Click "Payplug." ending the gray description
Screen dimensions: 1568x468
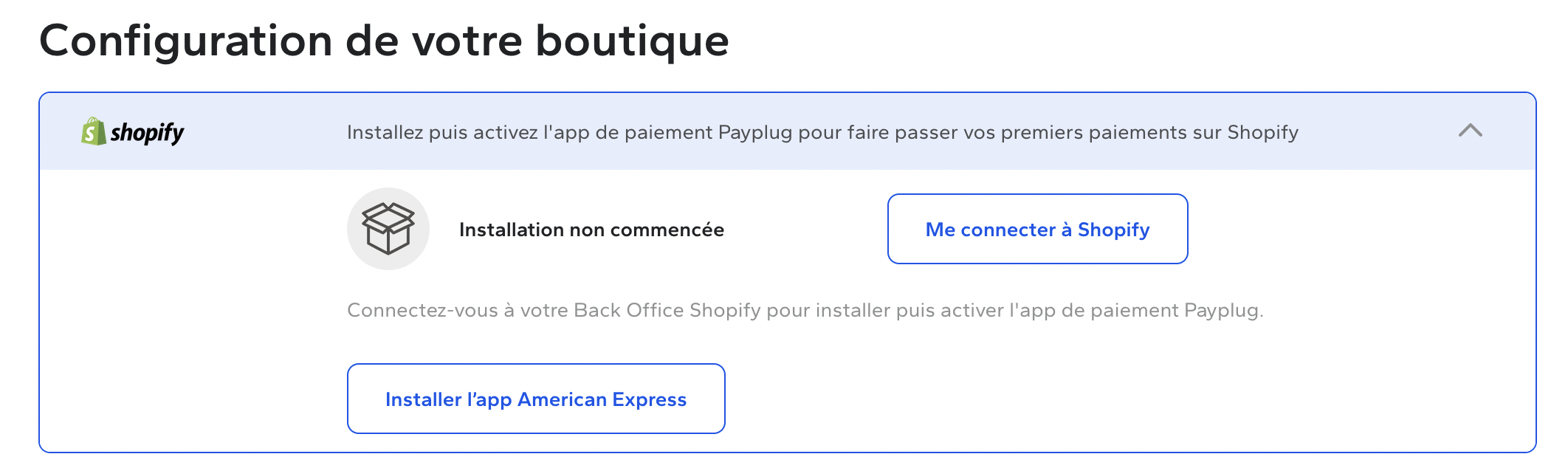(1224, 311)
